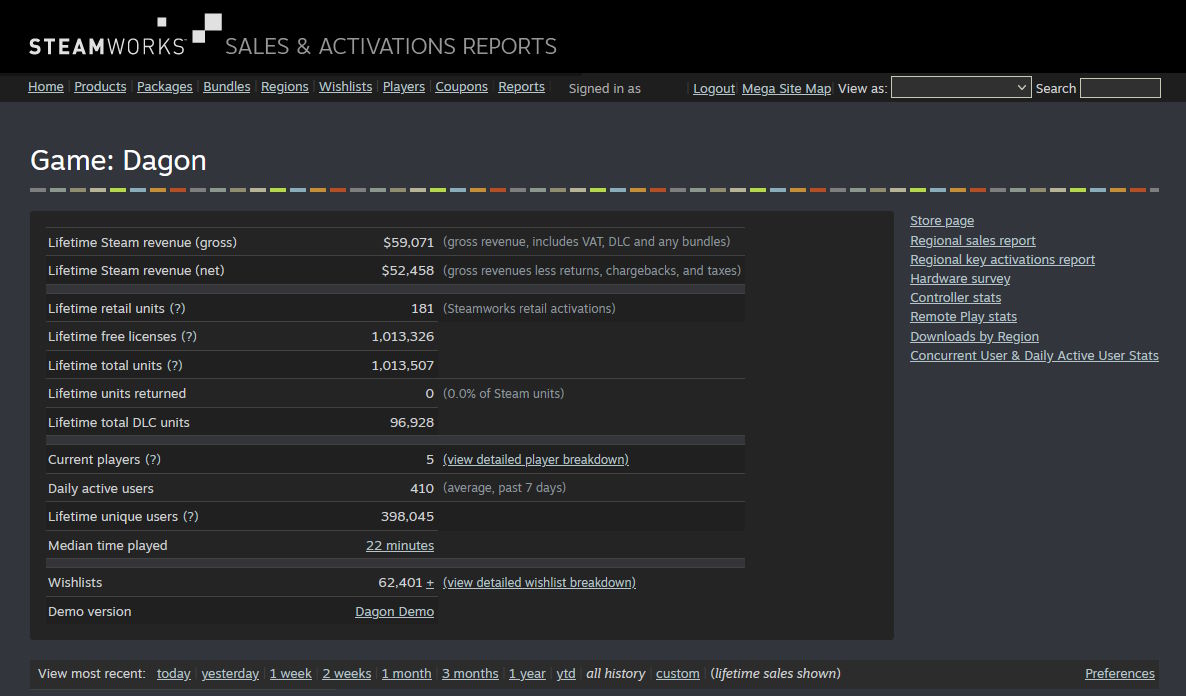Select the 1 month range
This screenshot has height=696, width=1186.
tap(406, 673)
